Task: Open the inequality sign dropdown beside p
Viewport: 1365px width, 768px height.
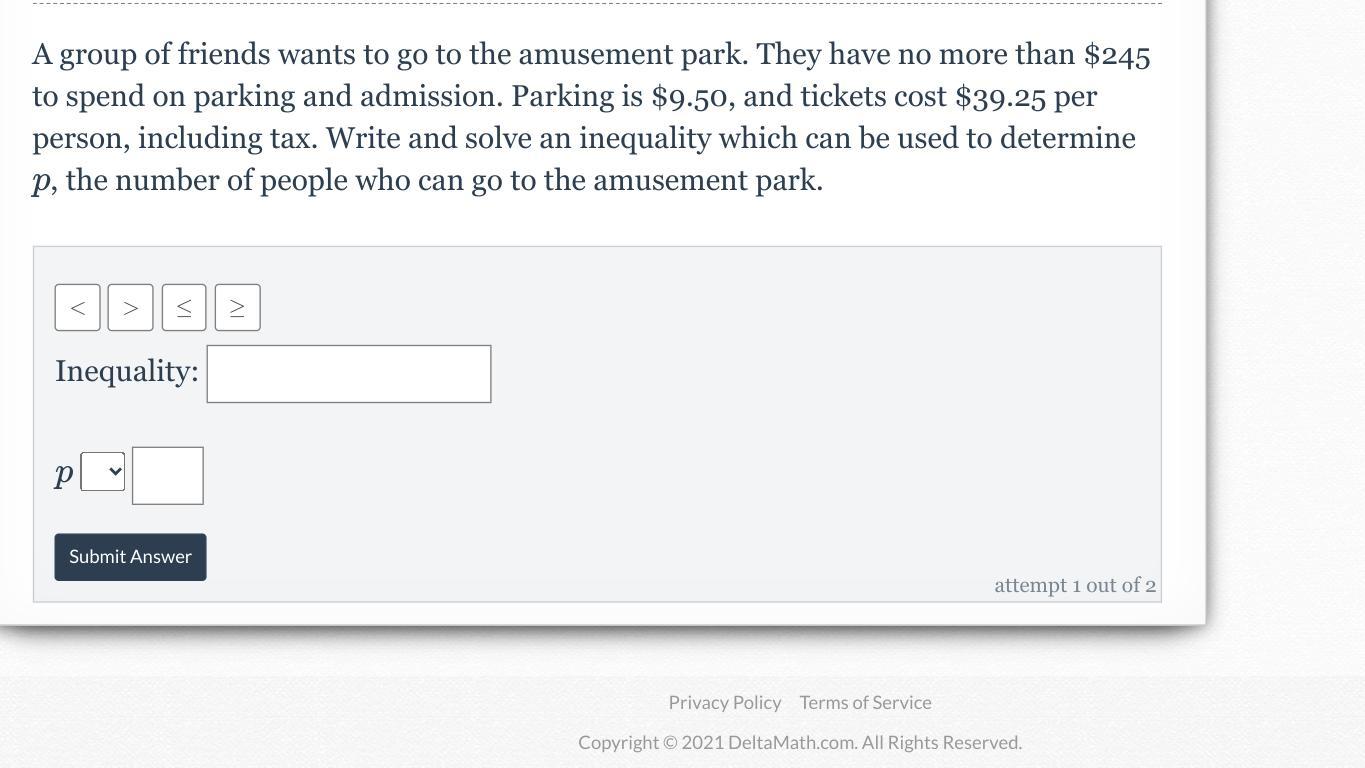Action: [x=103, y=472]
